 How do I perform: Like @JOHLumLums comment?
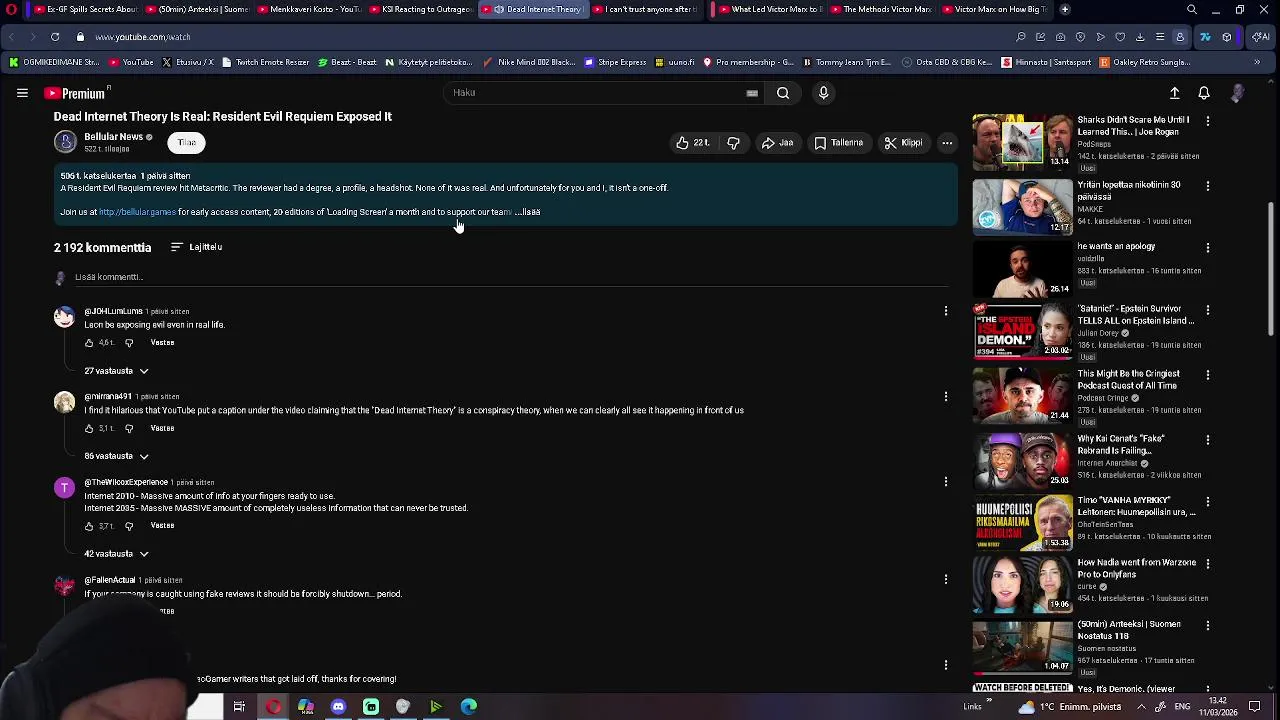click(x=89, y=343)
